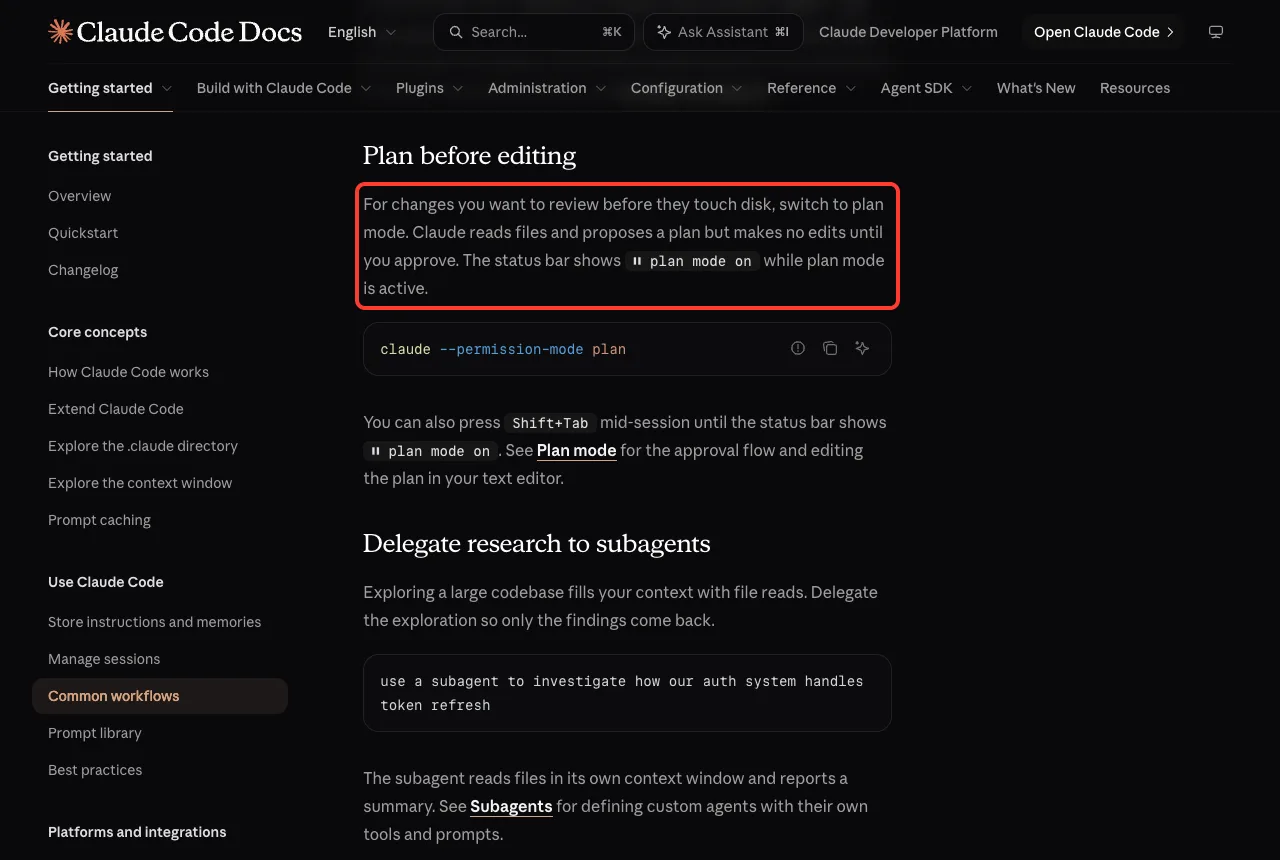Open the Resources tab

pyautogui.click(x=1135, y=88)
